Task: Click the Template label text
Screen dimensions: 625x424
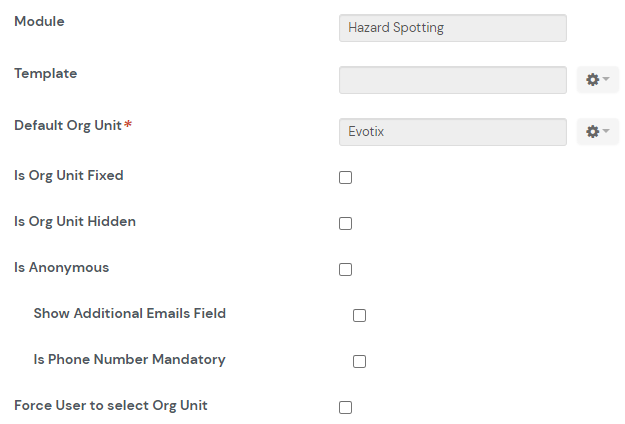Action: click(x=45, y=74)
